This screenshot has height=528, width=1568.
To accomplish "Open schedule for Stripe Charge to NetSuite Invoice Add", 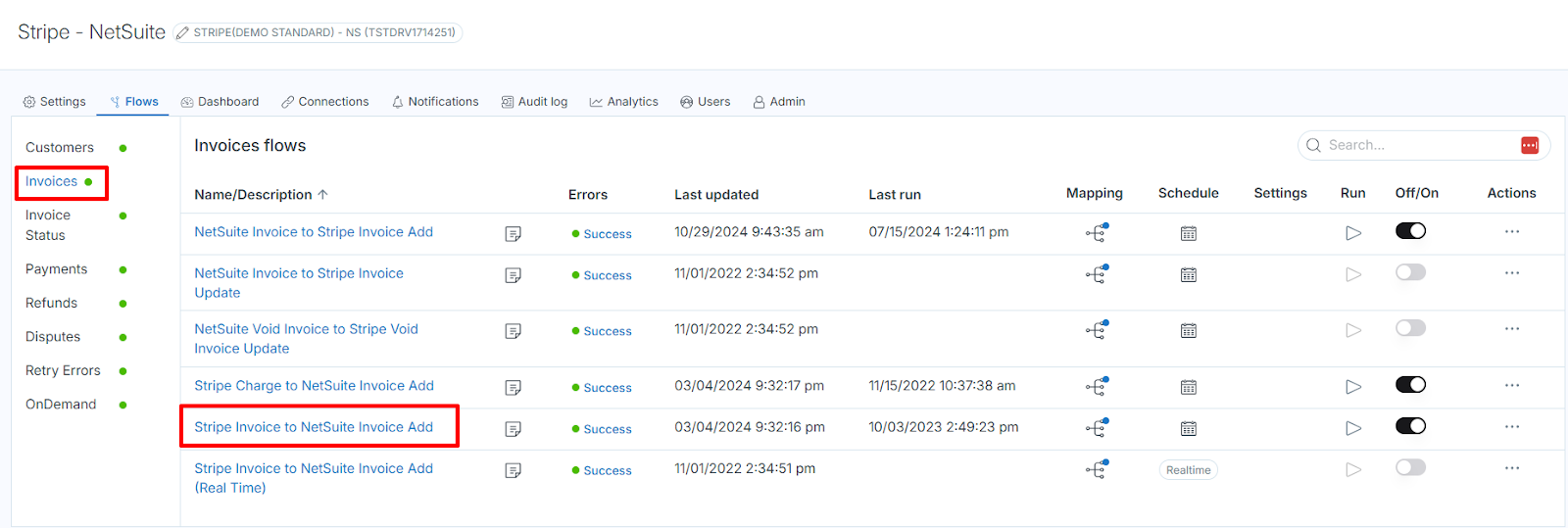I will pyautogui.click(x=1188, y=387).
